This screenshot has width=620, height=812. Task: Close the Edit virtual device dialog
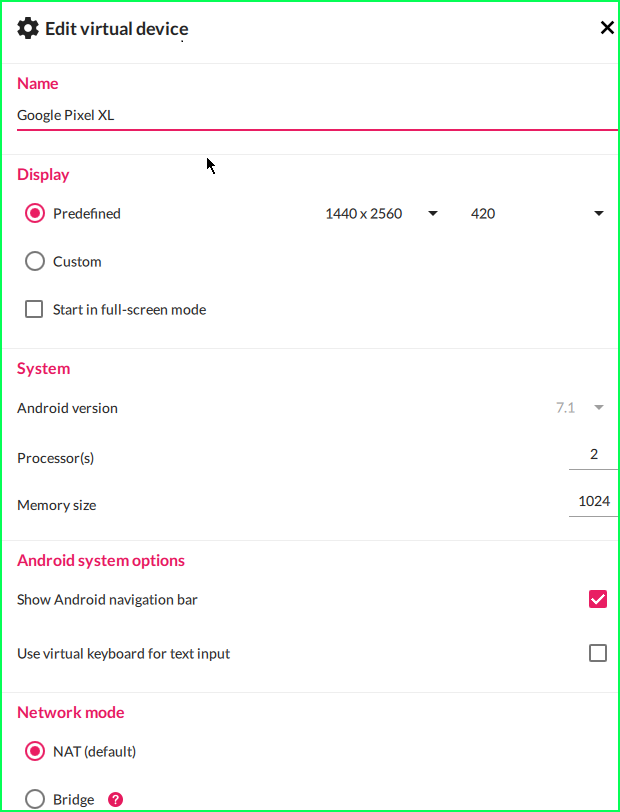pyautogui.click(x=607, y=28)
